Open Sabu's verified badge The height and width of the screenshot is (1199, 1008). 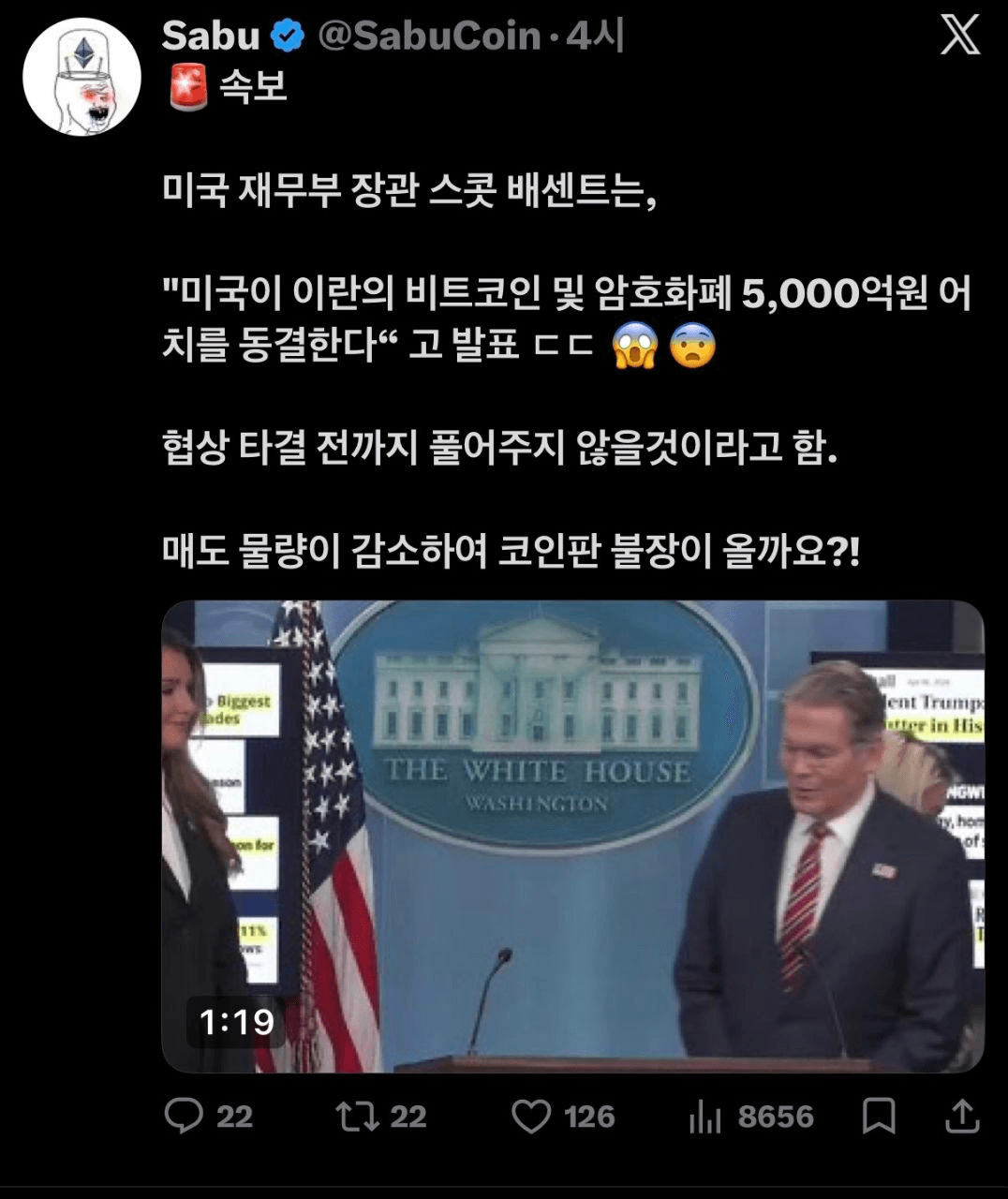(x=288, y=37)
